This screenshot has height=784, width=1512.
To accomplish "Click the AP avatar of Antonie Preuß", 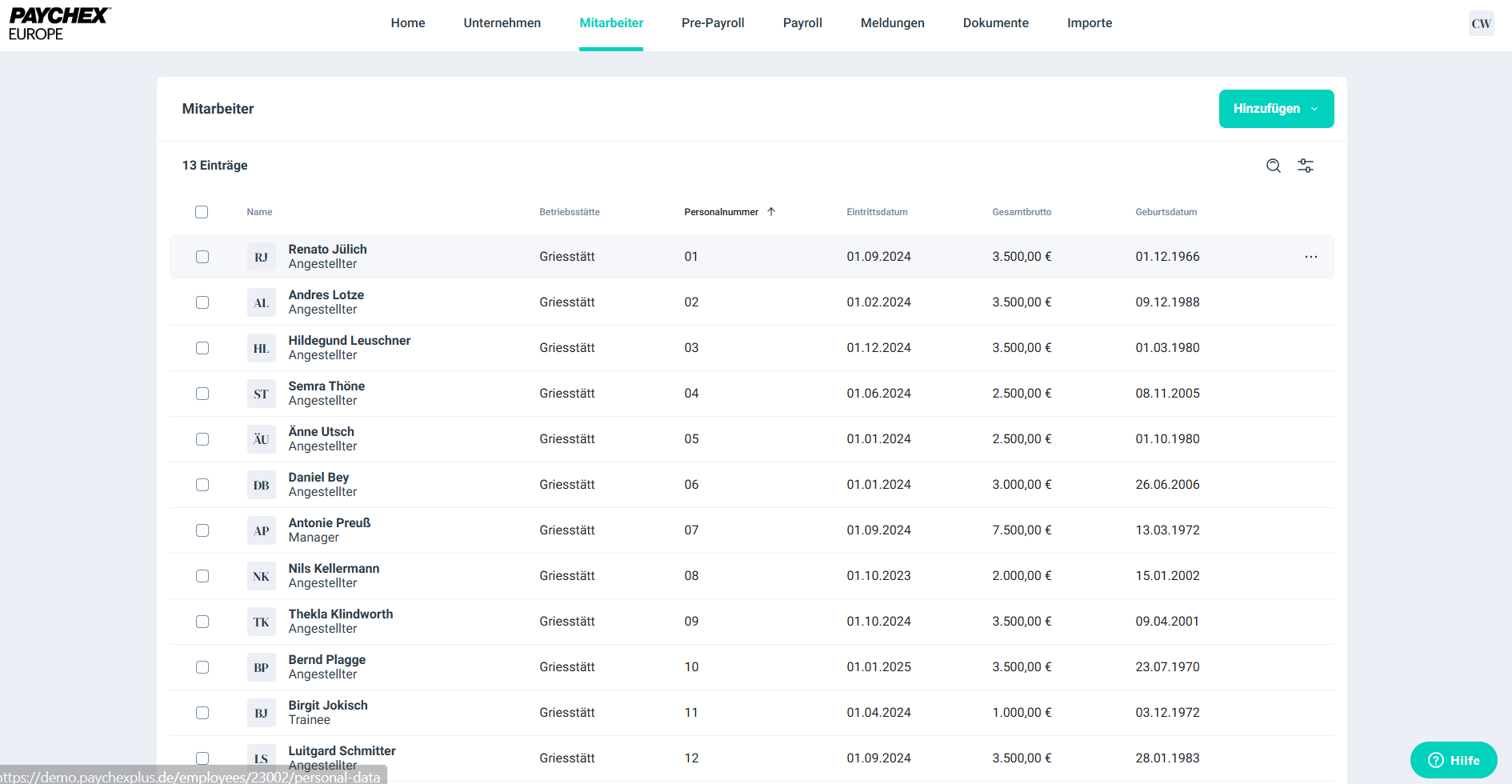I will click(x=261, y=530).
